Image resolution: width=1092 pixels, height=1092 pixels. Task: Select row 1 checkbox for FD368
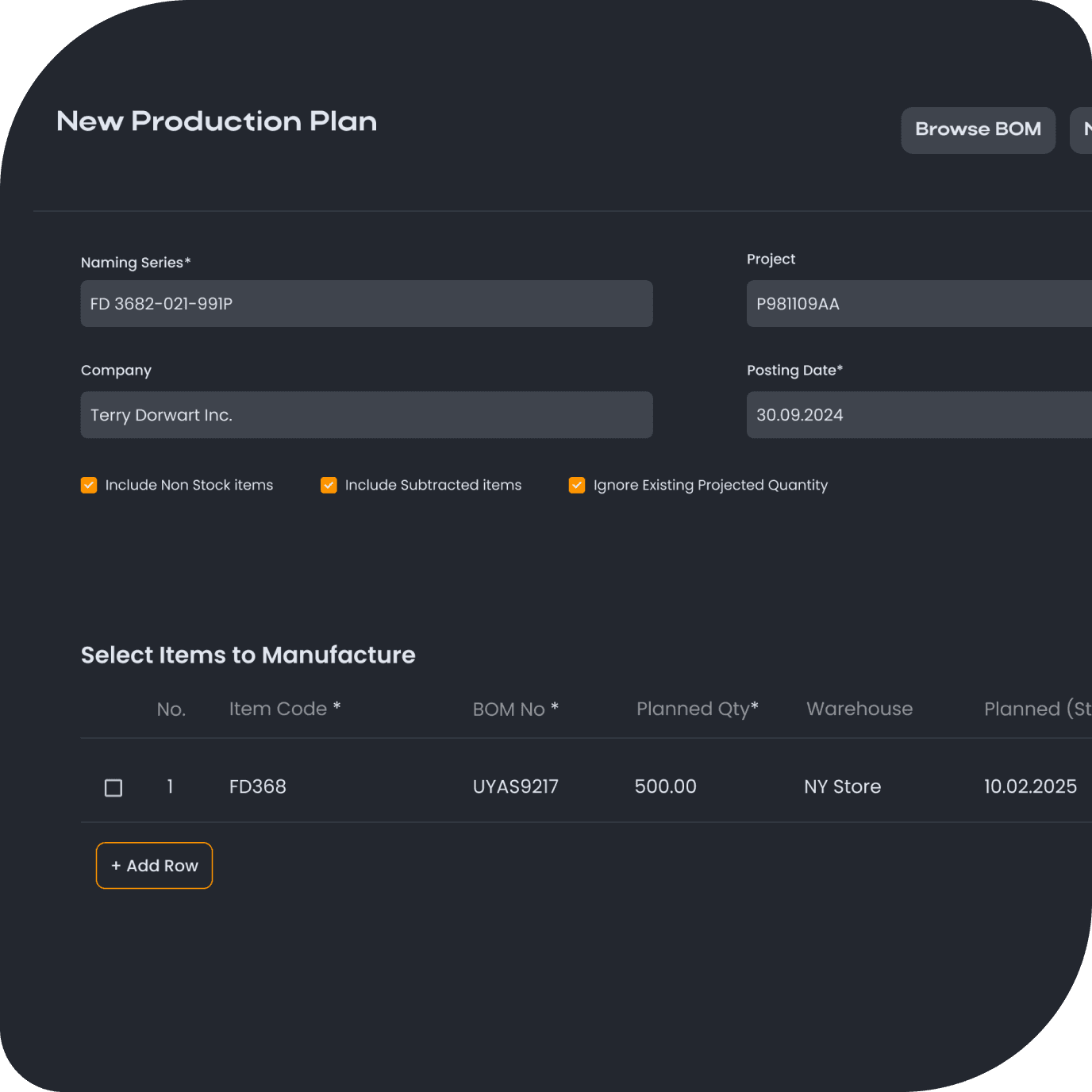[113, 787]
